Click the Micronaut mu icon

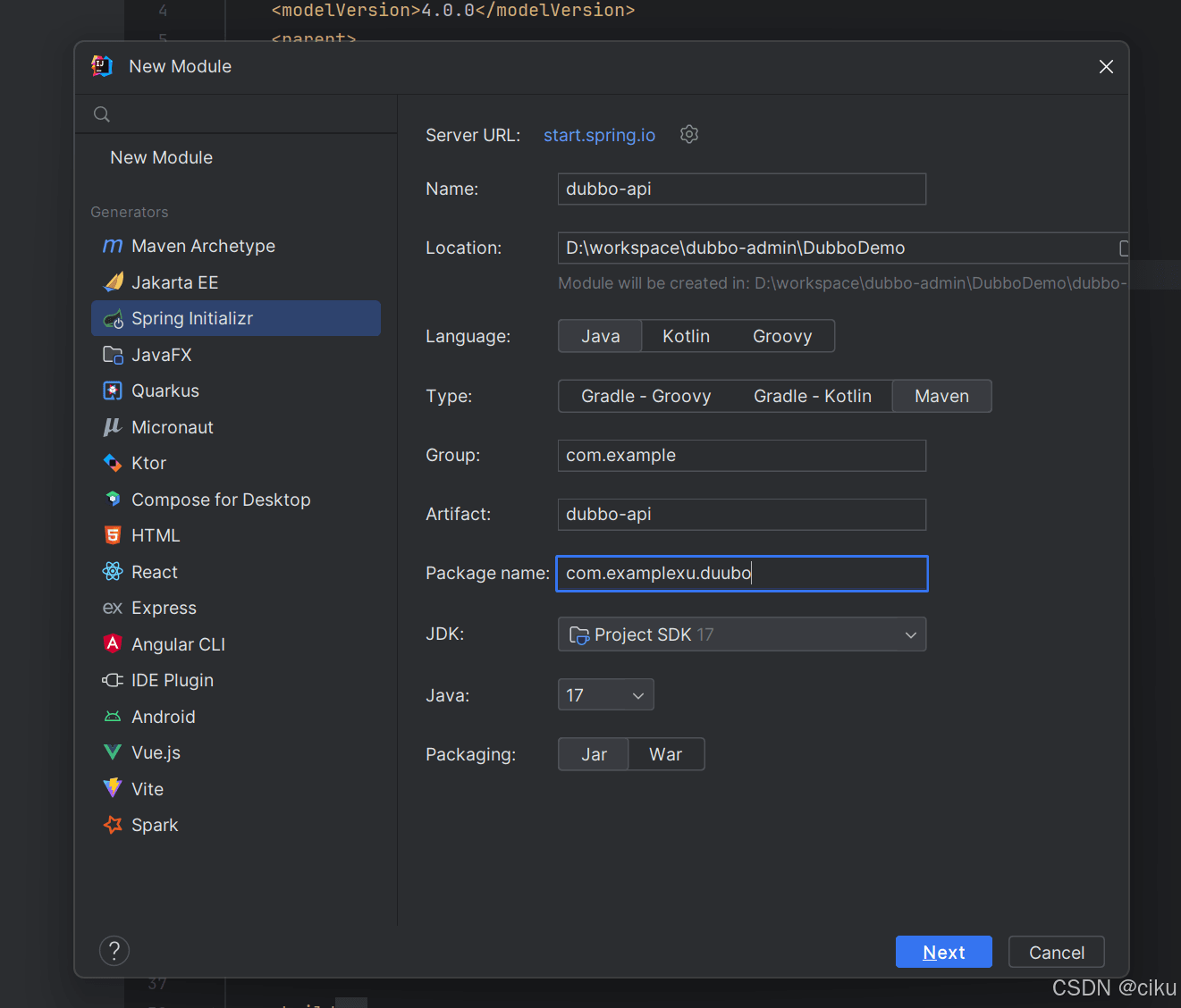point(113,427)
